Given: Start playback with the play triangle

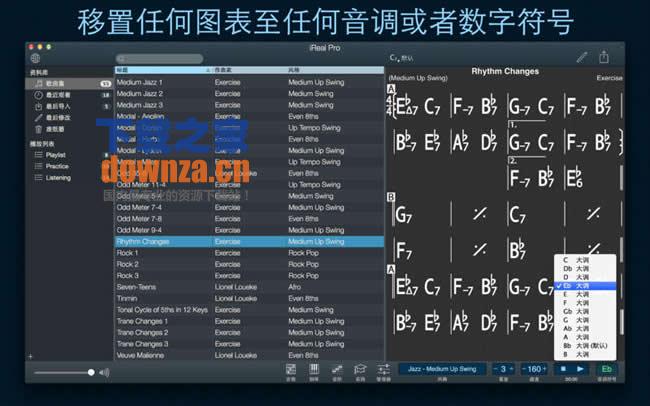Looking at the screenshot, I should tap(580, 369).
